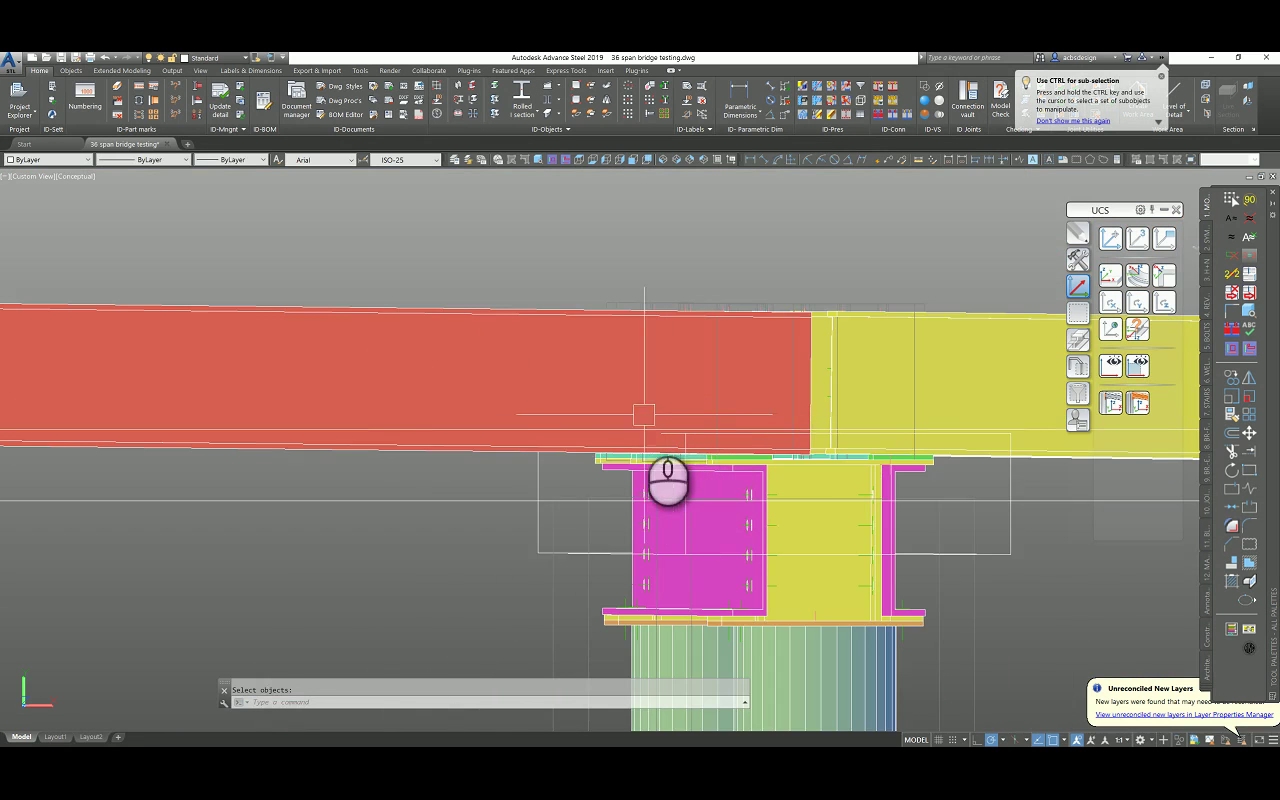Click 'Don't show me this again' link
Viewport: 1280px width, 800px height.
coord(1073,121)
